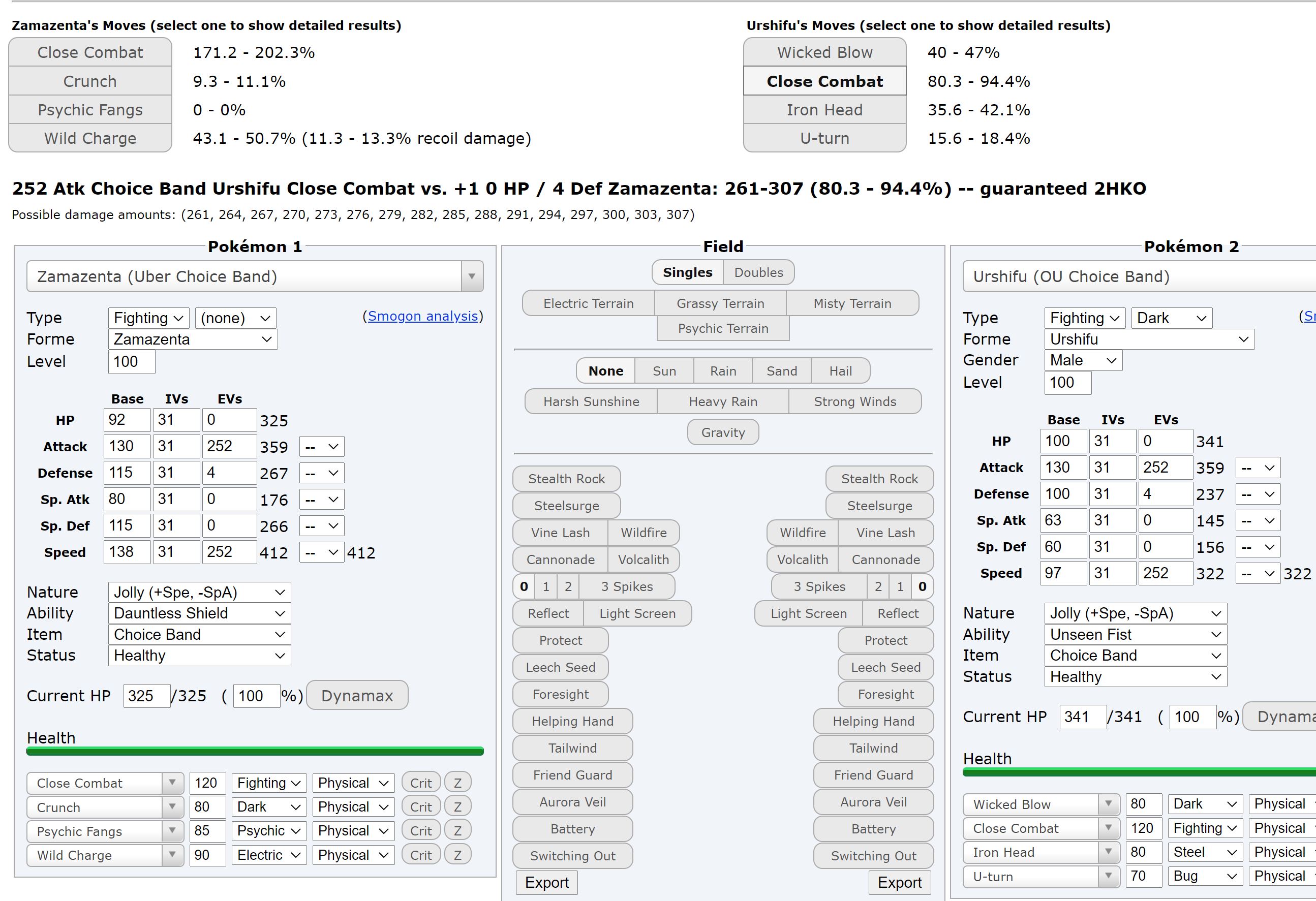Viewport: 1316px width, 901px height.
Task: Open Dauntless Shield ability dropdown
Action: [x=199, y=613]
